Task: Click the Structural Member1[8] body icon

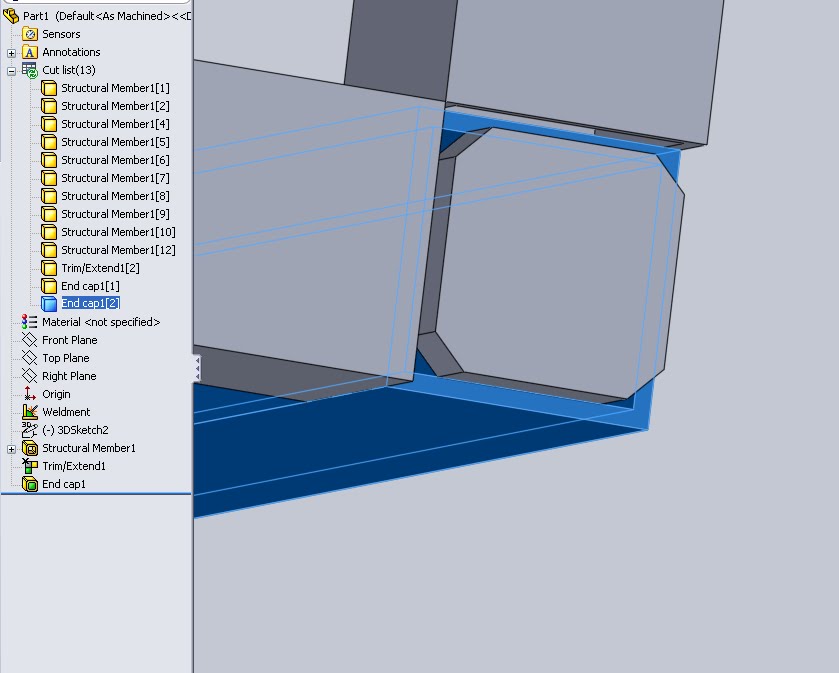Action: (49, 196)
